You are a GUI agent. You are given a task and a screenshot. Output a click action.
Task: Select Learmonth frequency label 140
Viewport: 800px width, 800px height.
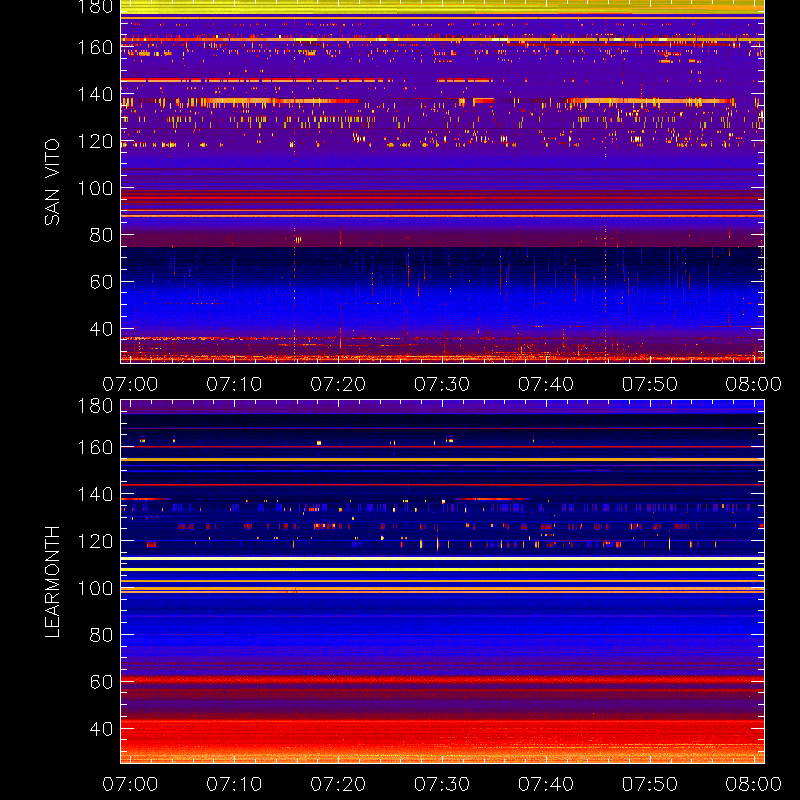point(95,494)
